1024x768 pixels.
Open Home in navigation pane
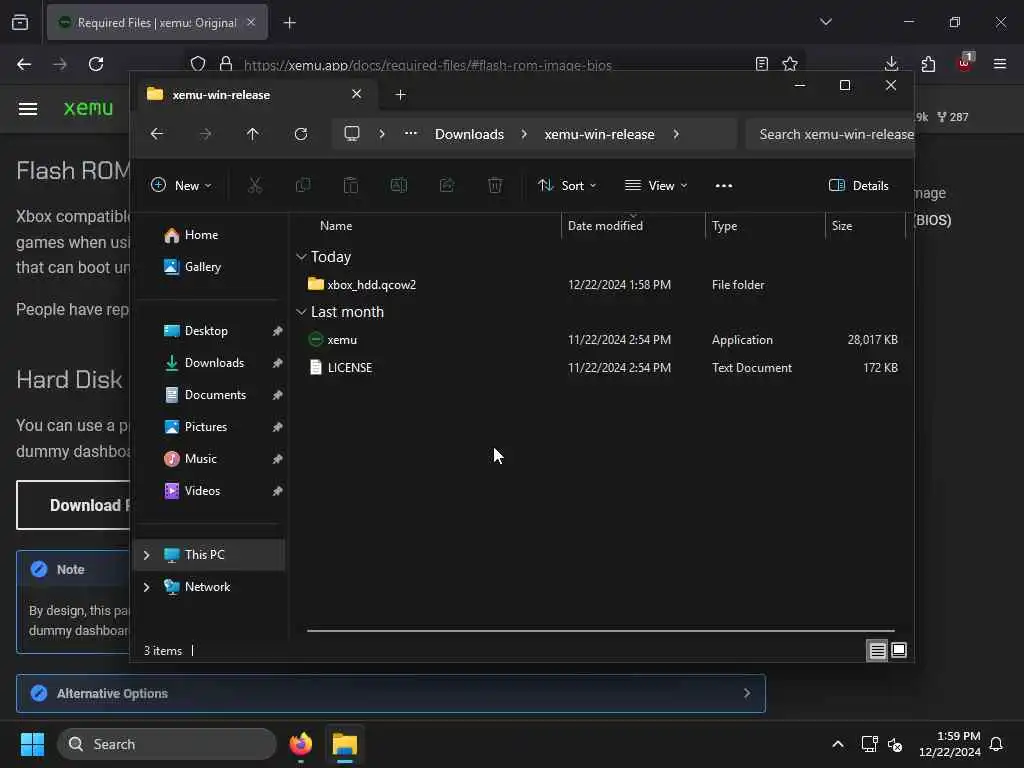201,235
